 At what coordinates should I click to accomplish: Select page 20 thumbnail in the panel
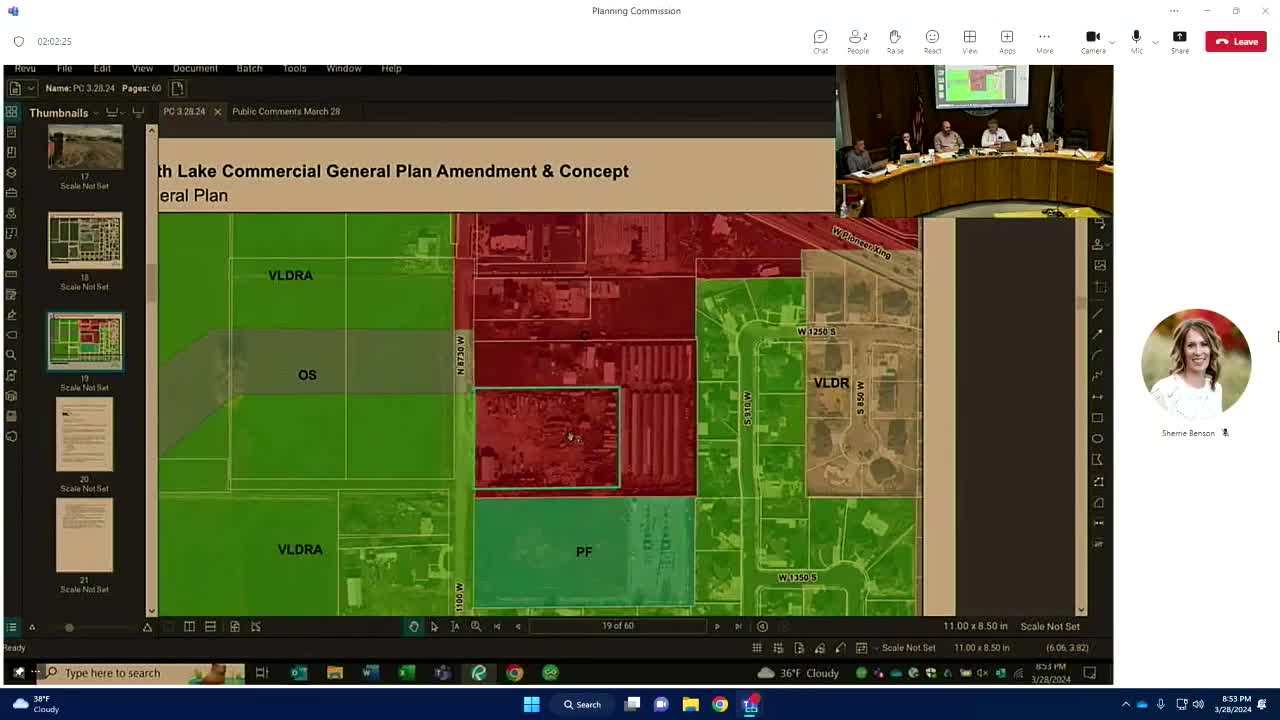85,434
